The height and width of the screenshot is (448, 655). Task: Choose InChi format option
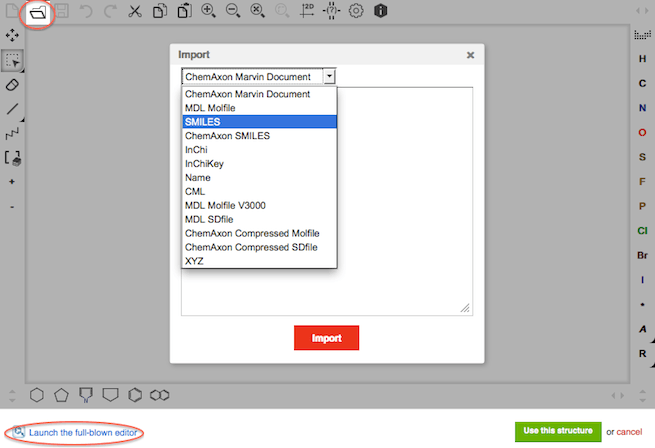[x=259, y=150]
